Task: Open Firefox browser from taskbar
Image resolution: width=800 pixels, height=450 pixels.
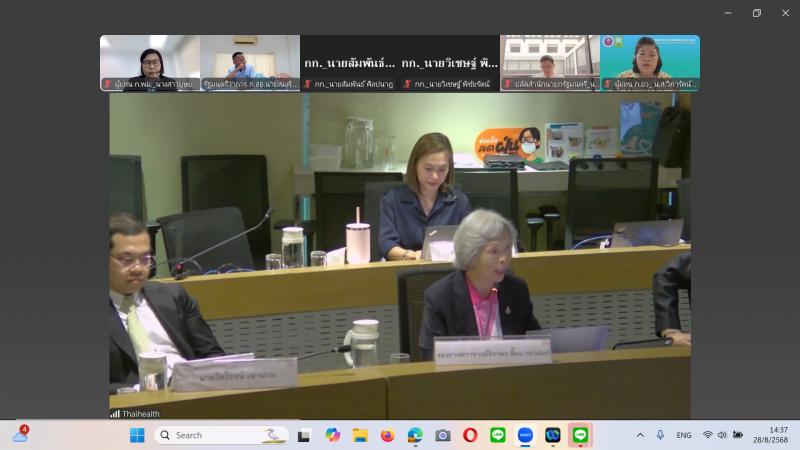Action: point(388,435)
